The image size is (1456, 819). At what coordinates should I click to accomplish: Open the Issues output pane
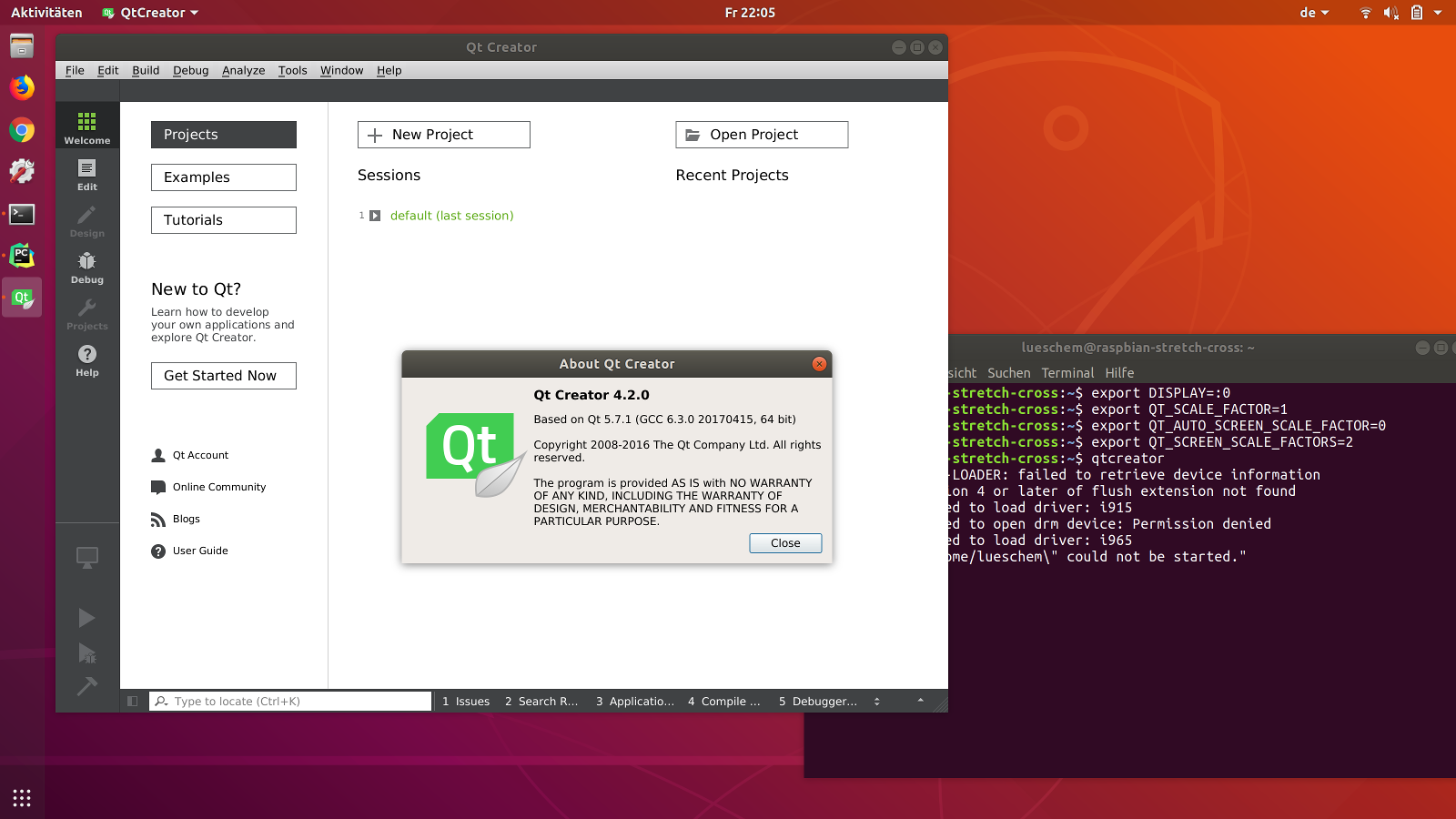(466, 702)
